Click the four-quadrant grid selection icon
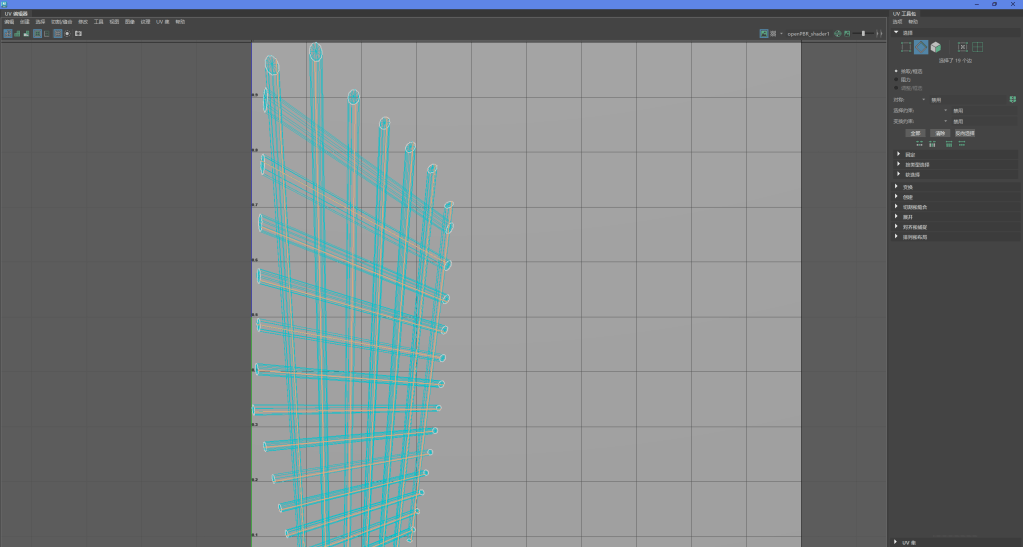1023x547 pixels. click(977, 47)
